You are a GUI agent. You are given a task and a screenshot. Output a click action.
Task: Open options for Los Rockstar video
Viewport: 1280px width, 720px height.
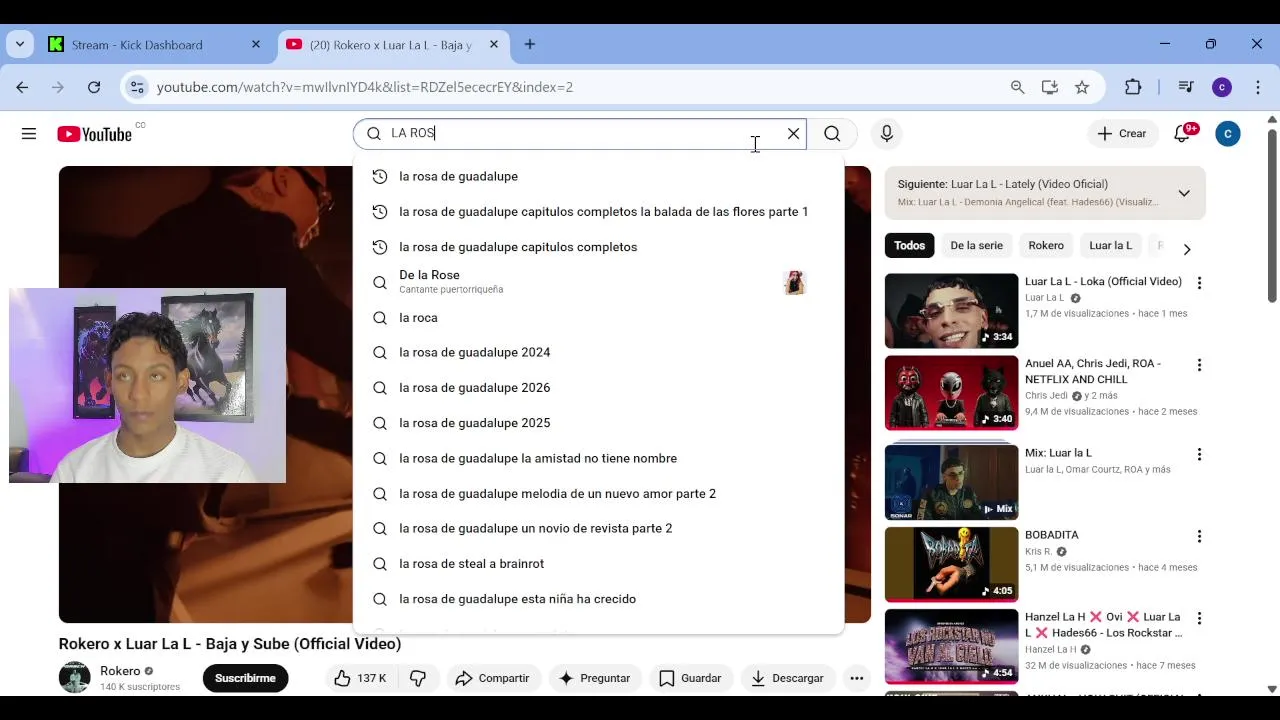tap(1199, 618)
